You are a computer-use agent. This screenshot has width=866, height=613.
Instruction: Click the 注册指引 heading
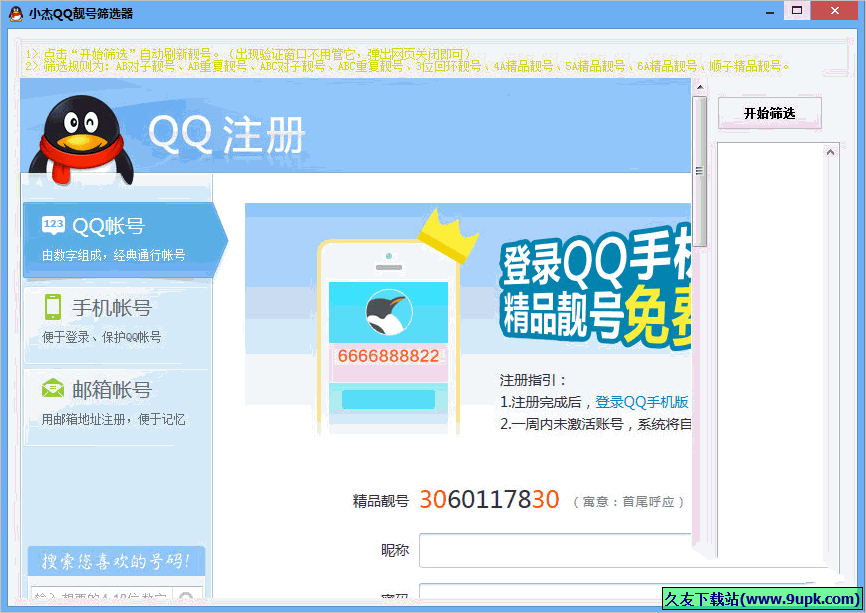(532, 381)
